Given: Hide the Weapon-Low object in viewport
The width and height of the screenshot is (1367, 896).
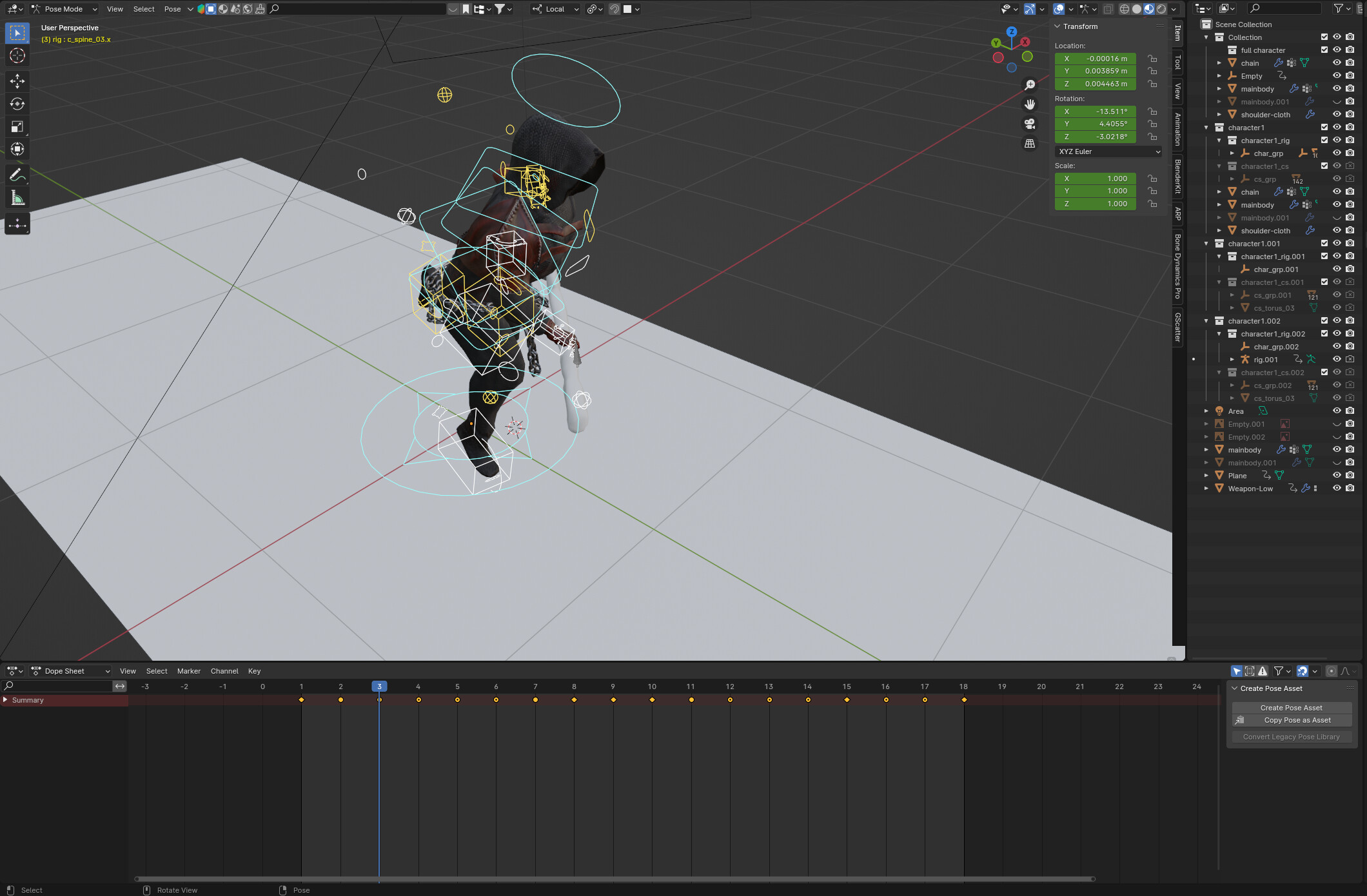Looking at the screenshot, I should [1337, 489].
